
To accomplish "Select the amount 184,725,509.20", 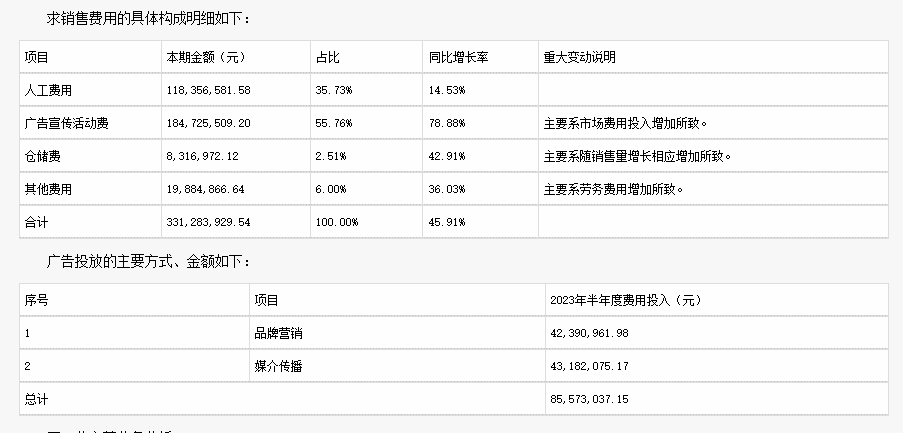I will coord(208,123).
